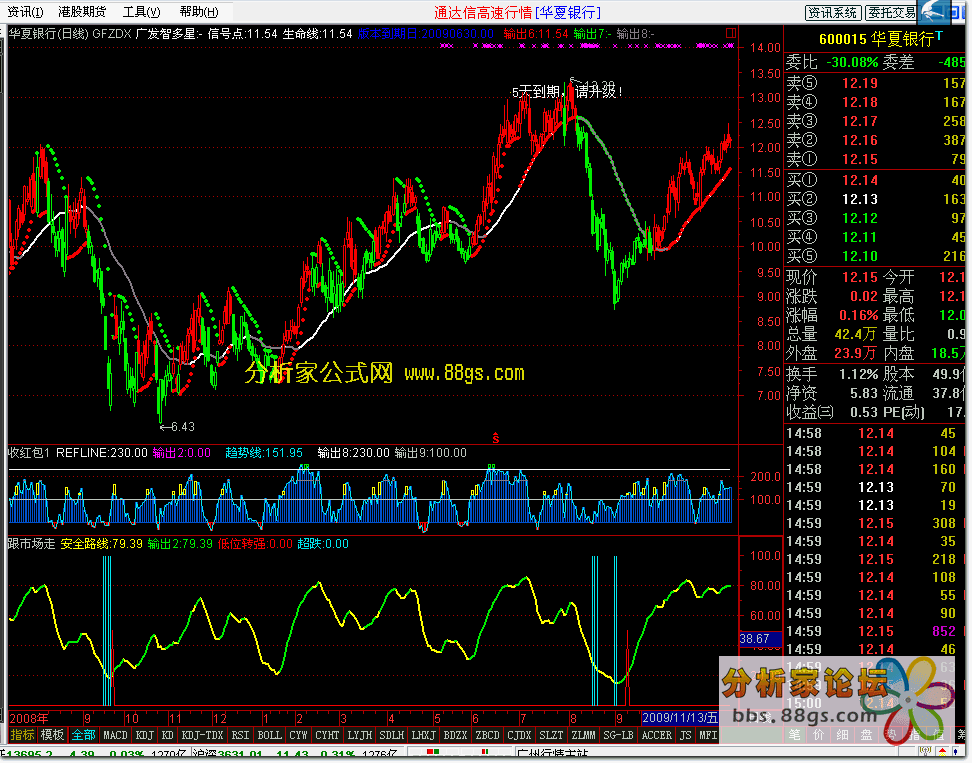Select the 细 tab under tick list
The height and width of the screenshot is (763, 972).
coord(844,736)
